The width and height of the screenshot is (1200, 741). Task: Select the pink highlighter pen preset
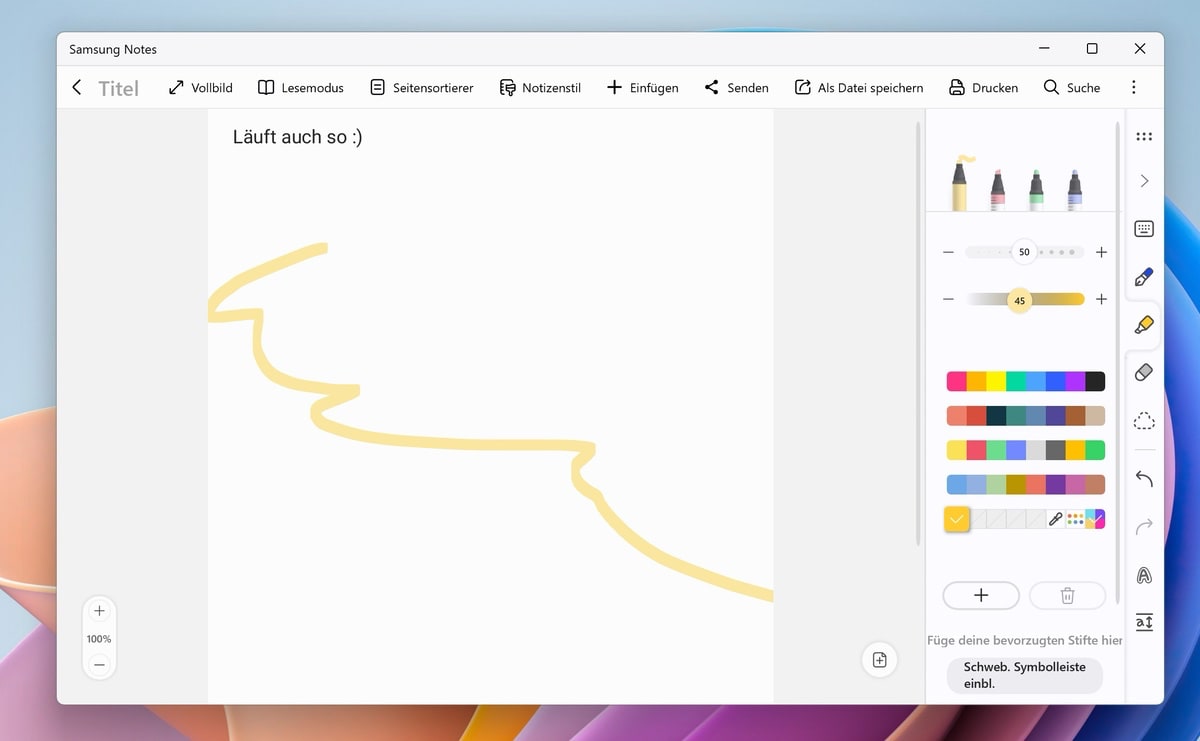click(x=997, y=187)
